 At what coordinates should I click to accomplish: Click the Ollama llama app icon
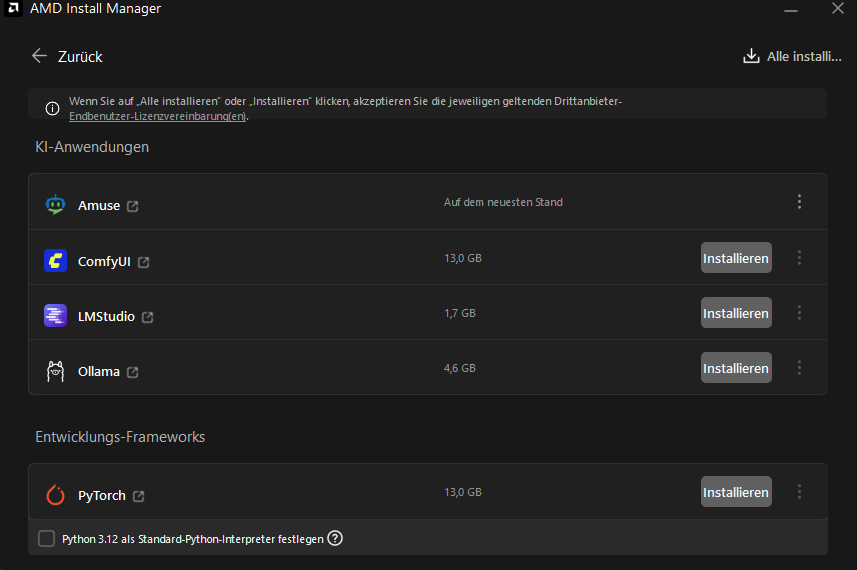[x=55, y=371]
